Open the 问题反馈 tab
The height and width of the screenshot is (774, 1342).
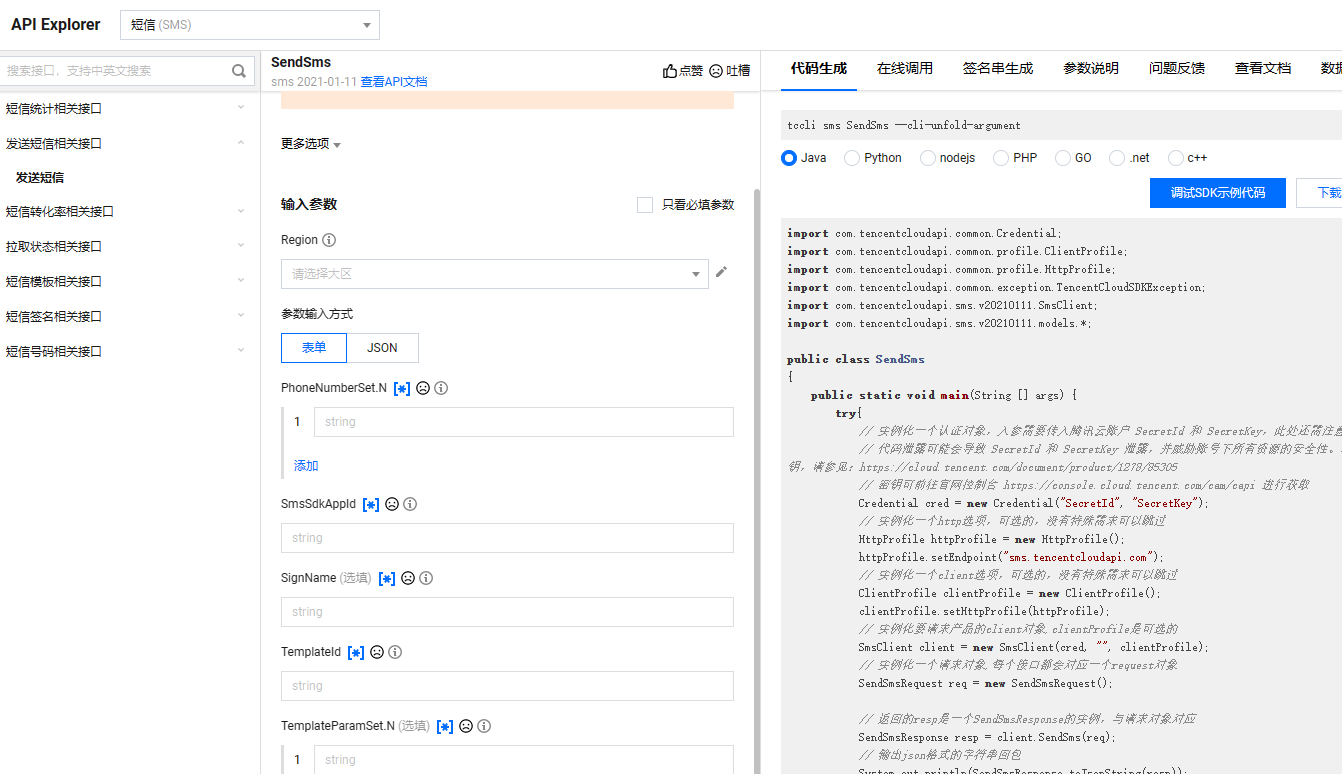tap(1177, 69)
